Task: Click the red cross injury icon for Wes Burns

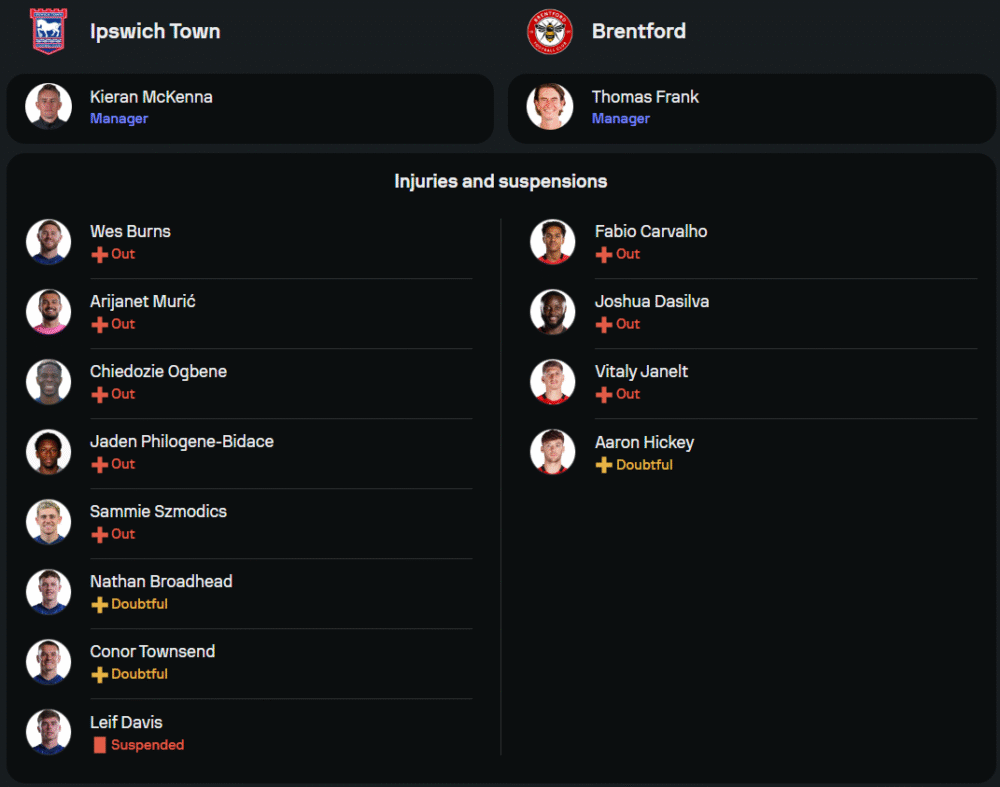Action: point(99,255)
